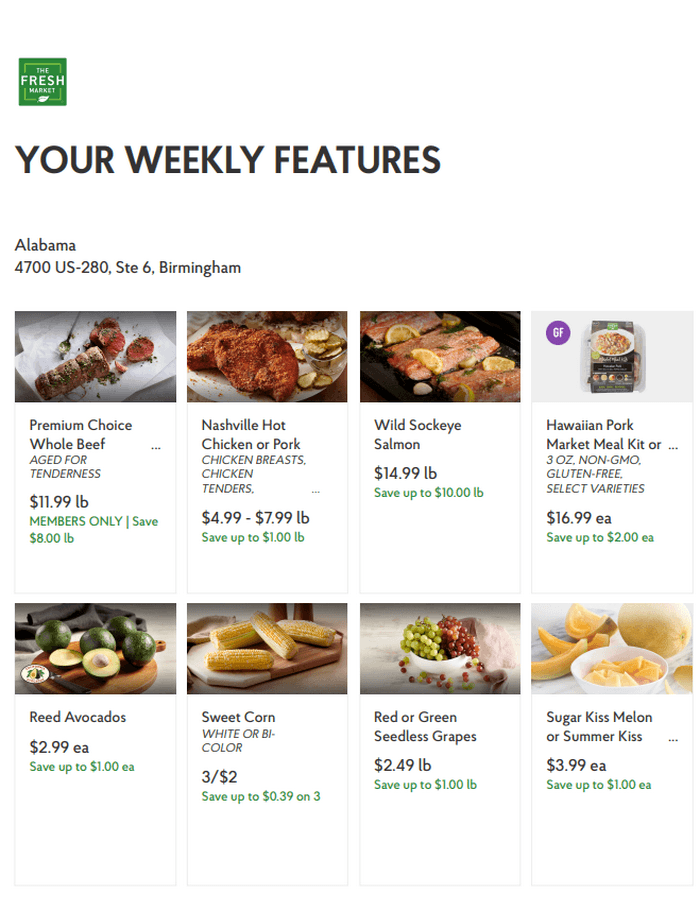
Task: Click the Birmingham store address
Action: (x=126, y=267)
